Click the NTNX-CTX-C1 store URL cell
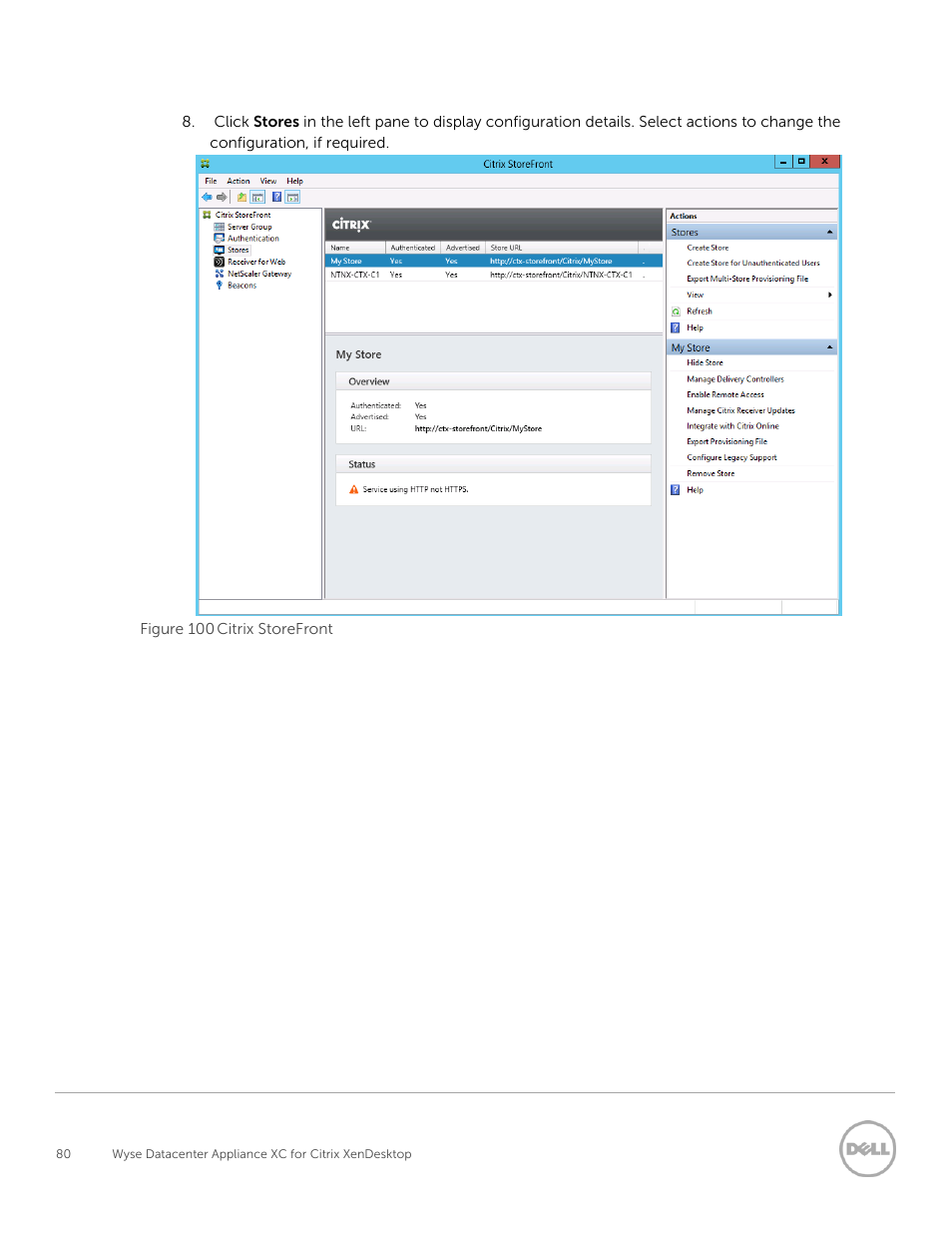 click(561, 275)
